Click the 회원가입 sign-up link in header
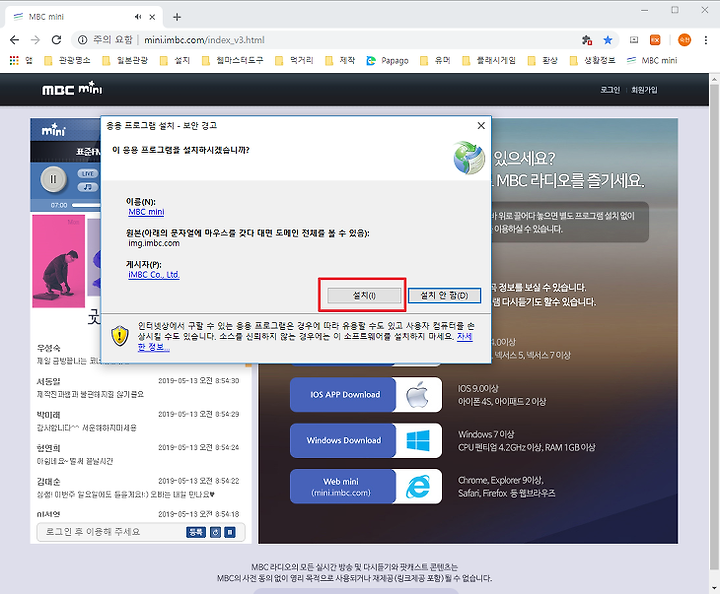The height and width of the screenshot is (594, 720). 644,90
